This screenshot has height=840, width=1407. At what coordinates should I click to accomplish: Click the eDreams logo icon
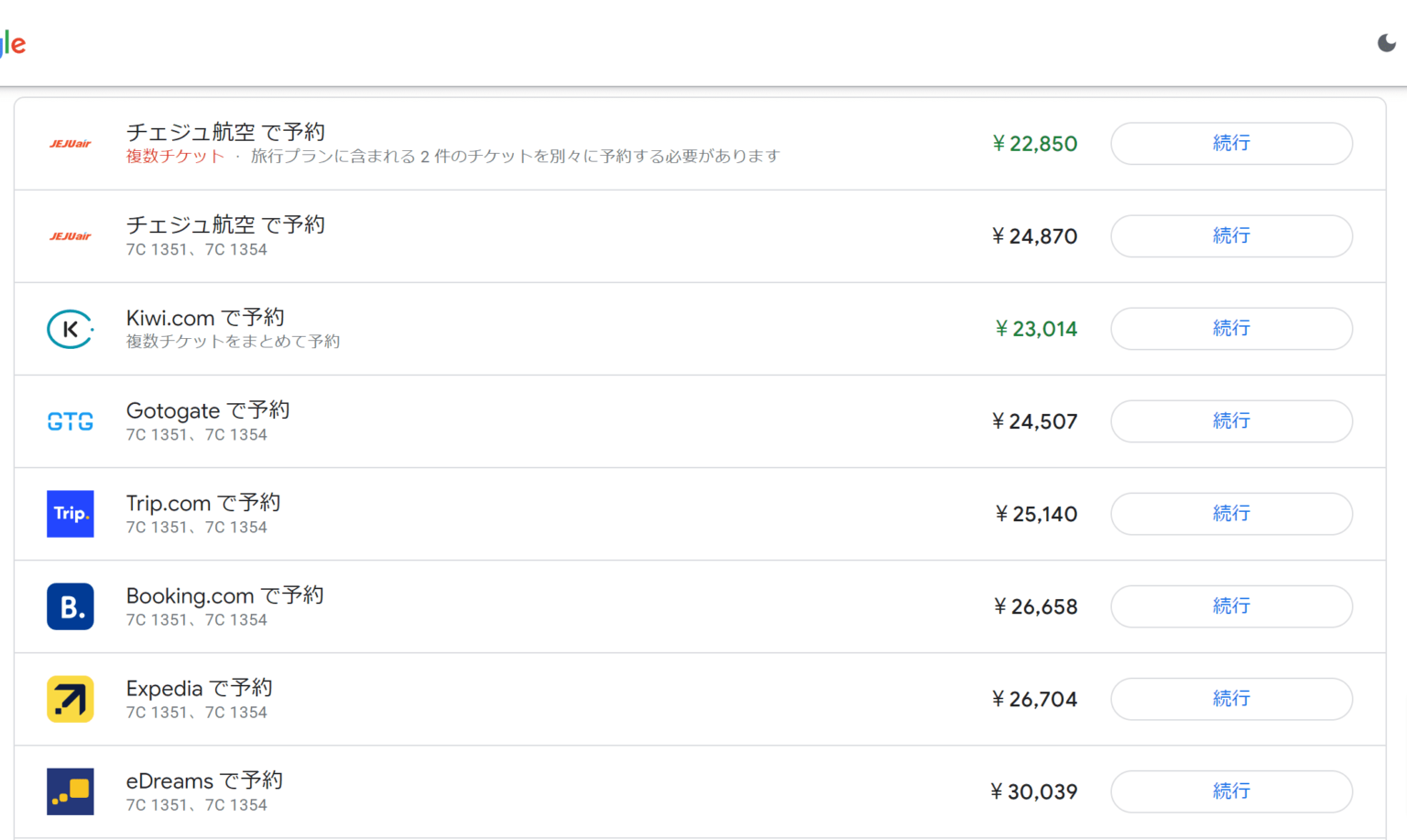click(71, 791)
